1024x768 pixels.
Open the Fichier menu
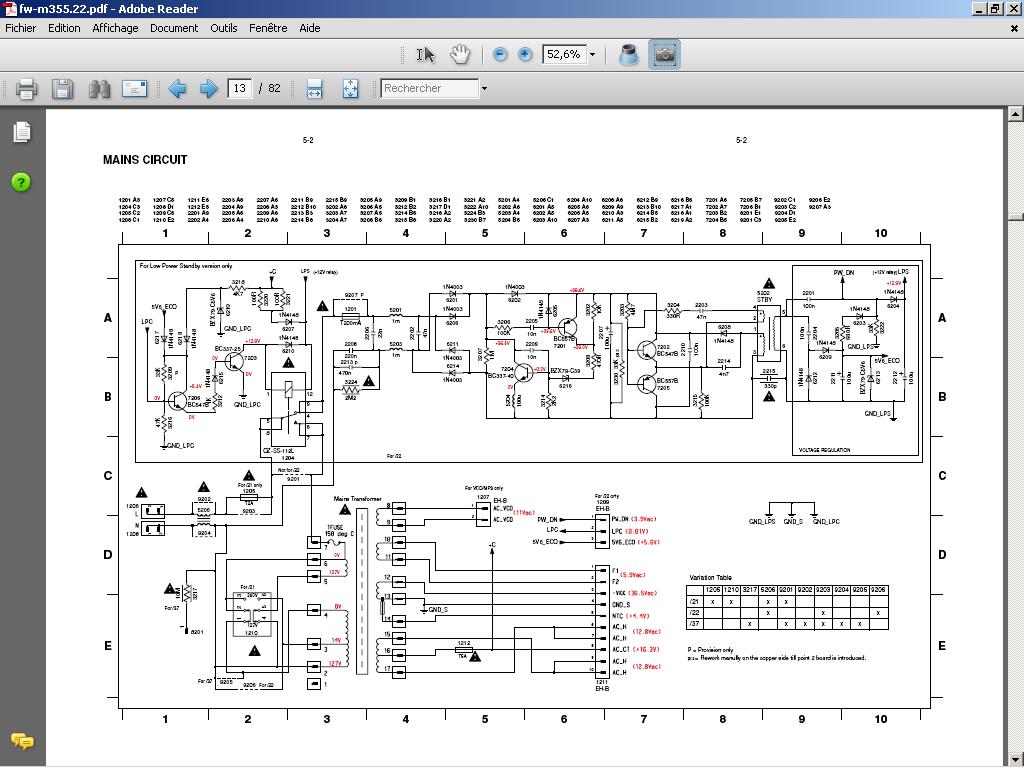pyautogui.click(x=21, y=28)
